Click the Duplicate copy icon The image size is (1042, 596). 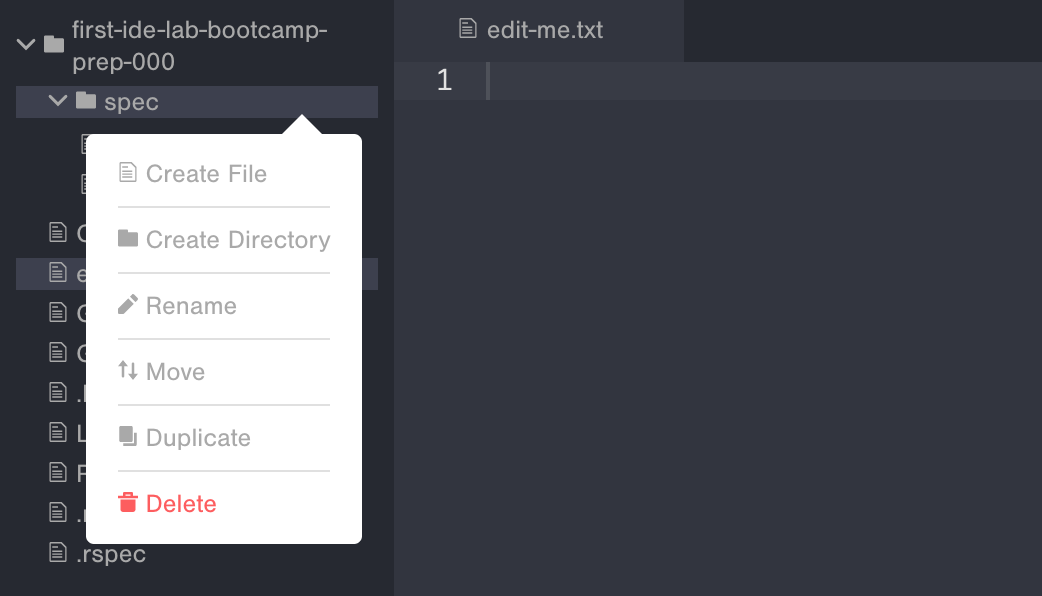pyautogui.click(x=127, y=437)
